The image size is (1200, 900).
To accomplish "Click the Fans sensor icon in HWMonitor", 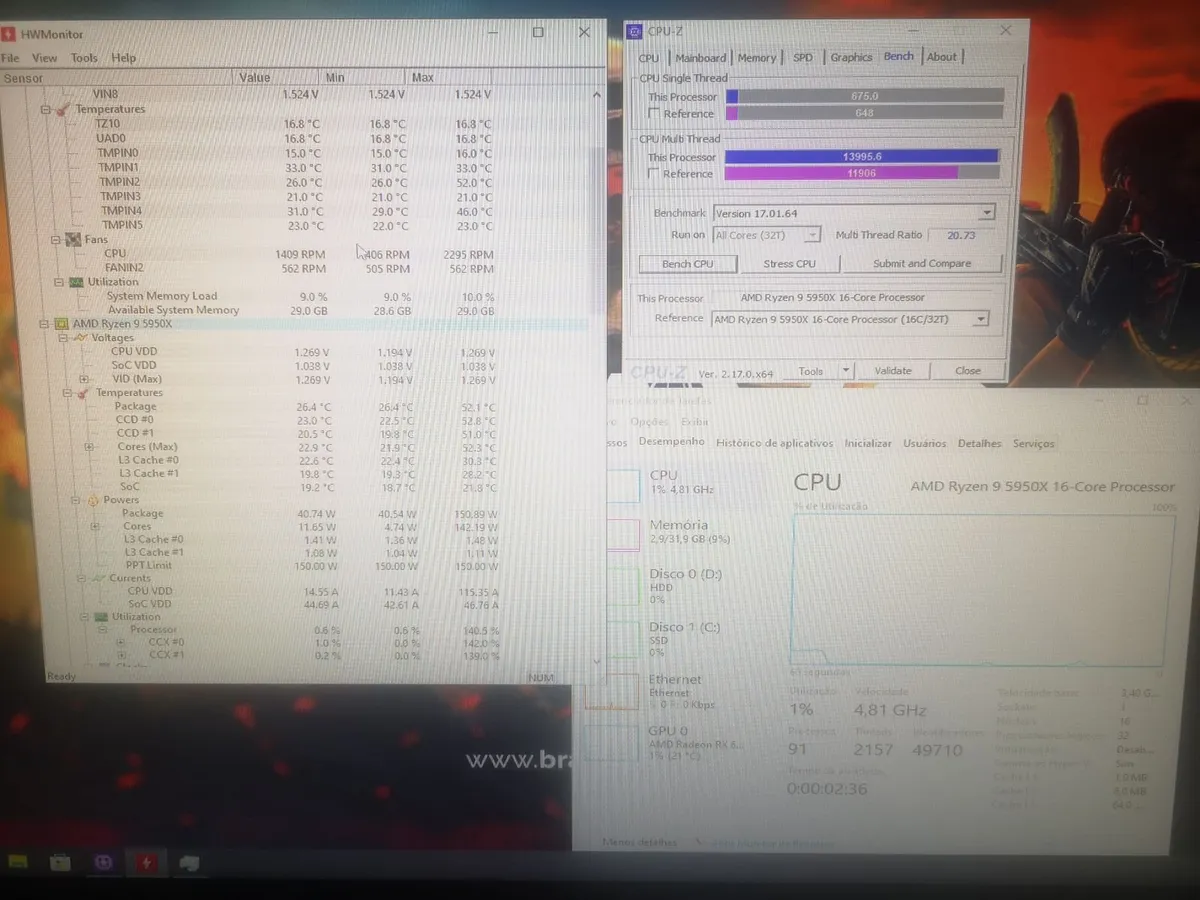I will pos(72,239).
